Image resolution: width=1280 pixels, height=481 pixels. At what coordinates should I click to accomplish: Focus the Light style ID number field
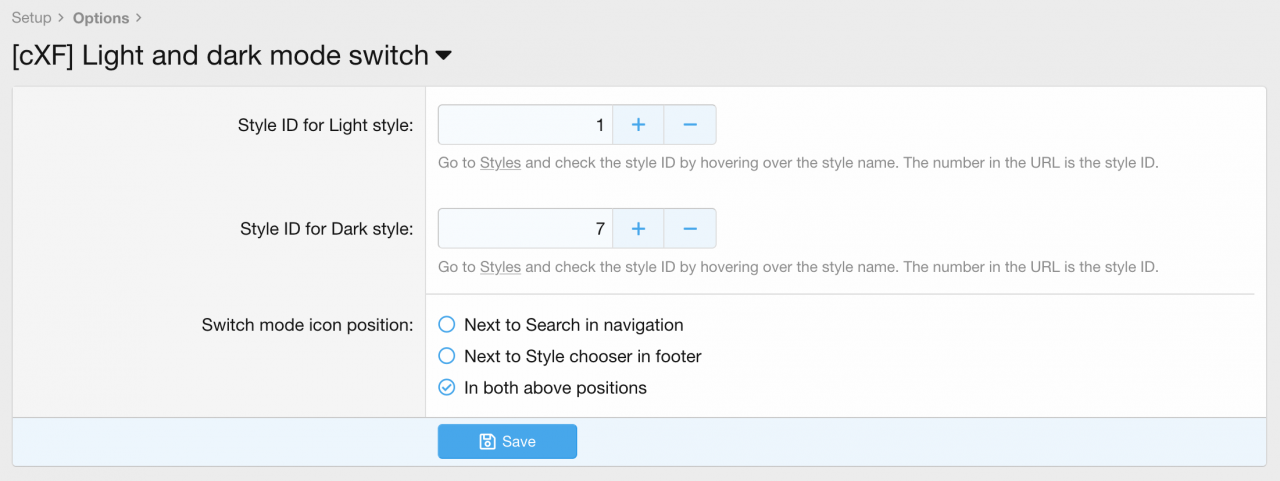point(525,125)
